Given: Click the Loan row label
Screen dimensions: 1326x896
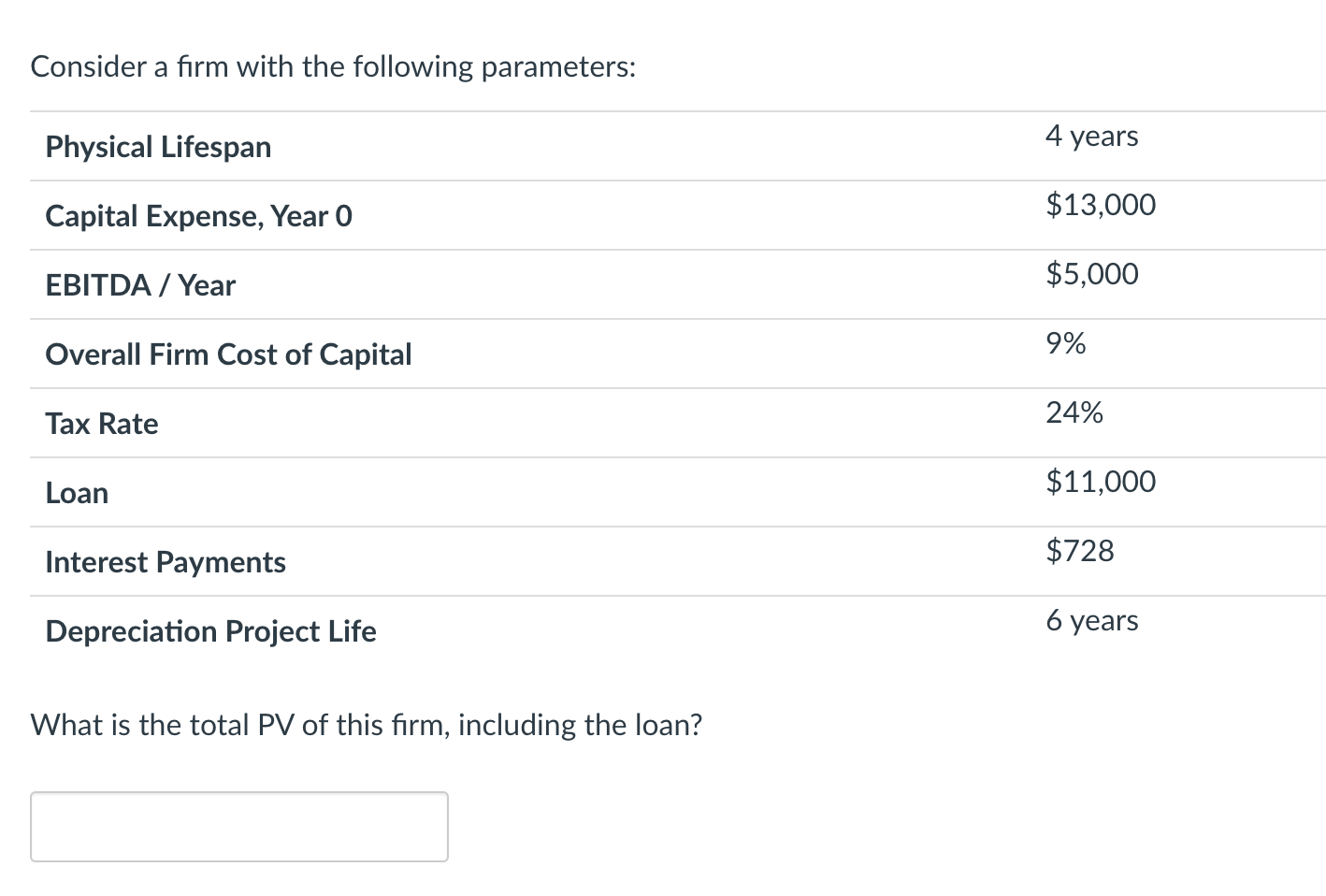Looking at the screenshot, I should (x=76, y=492).
